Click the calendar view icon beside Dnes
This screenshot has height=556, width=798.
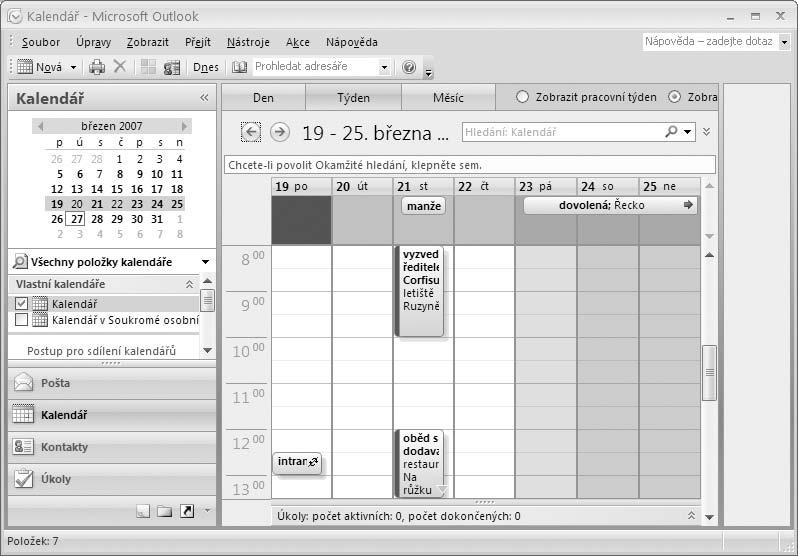coord(172,67)
